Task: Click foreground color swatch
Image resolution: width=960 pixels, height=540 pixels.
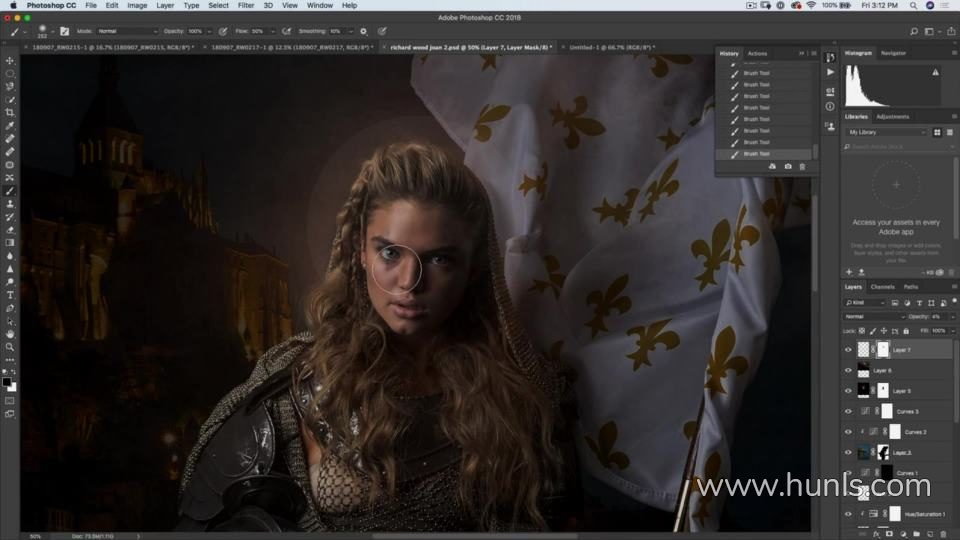Action: 7,382
